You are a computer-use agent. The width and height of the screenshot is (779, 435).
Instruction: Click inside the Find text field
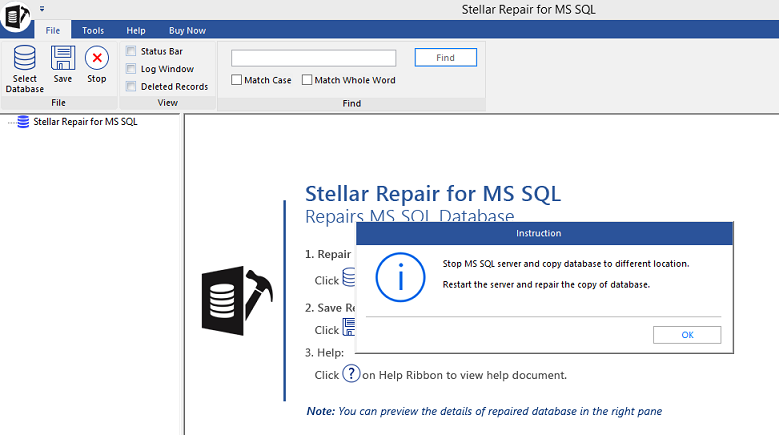coord(313,58)
